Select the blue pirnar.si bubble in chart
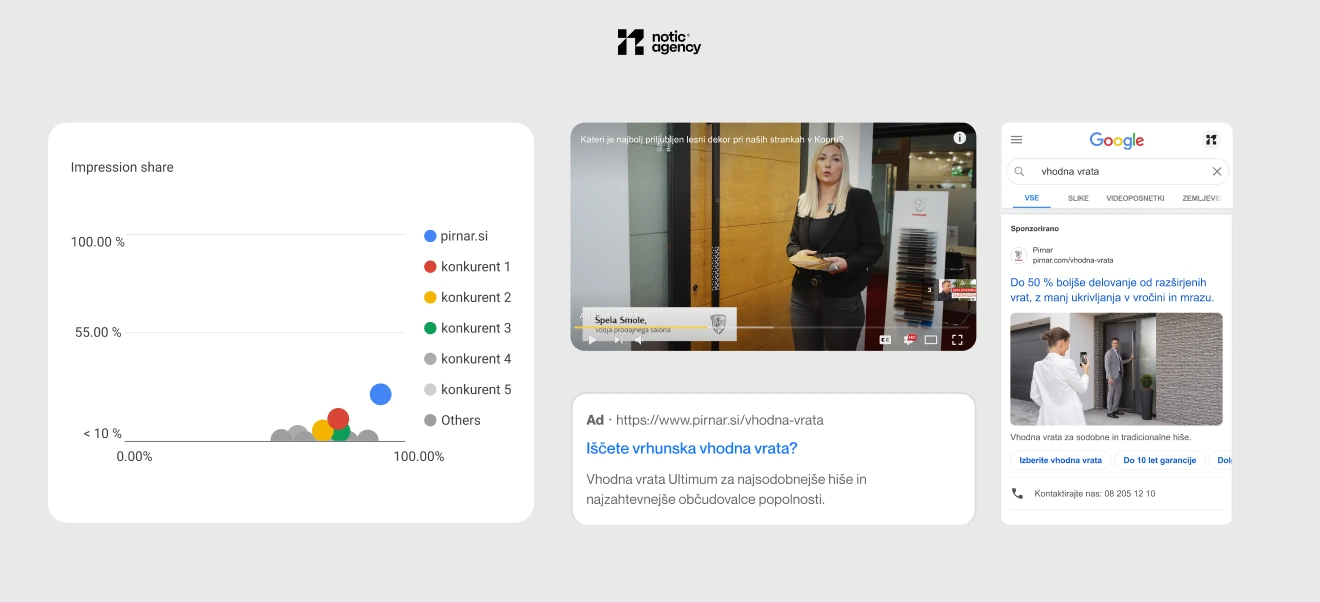 tap(380, 394)
